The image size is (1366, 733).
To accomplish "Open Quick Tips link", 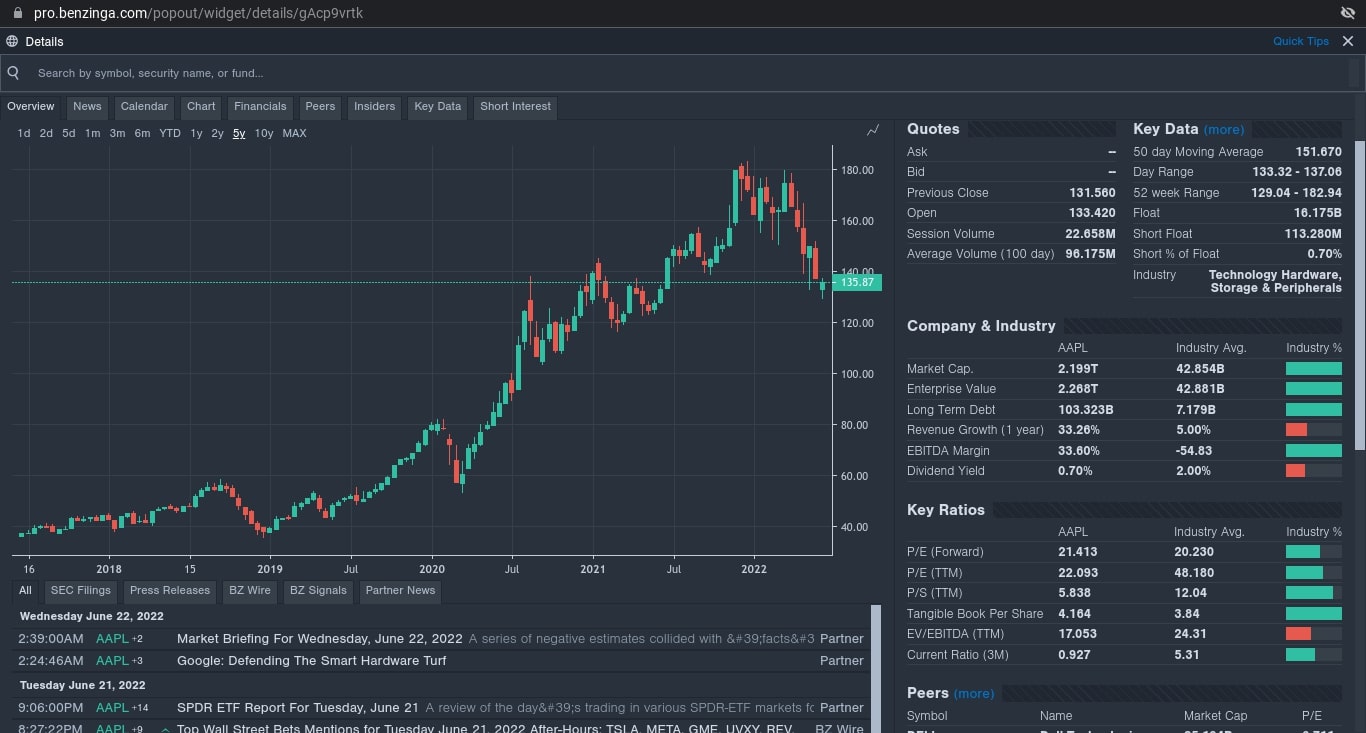I will (x=1300, y=41).
